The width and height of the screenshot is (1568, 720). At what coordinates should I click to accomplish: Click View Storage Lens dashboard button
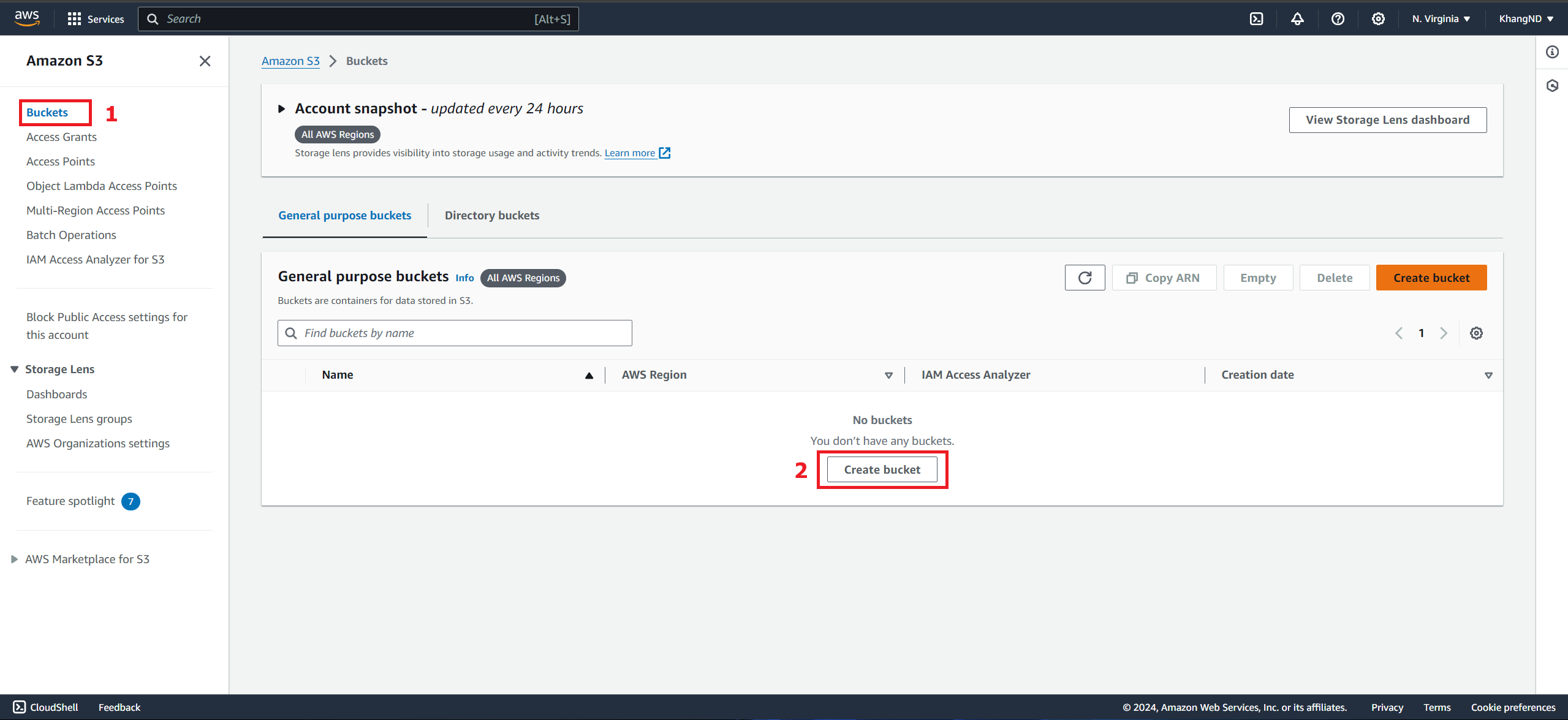[x=1387, y=119]
